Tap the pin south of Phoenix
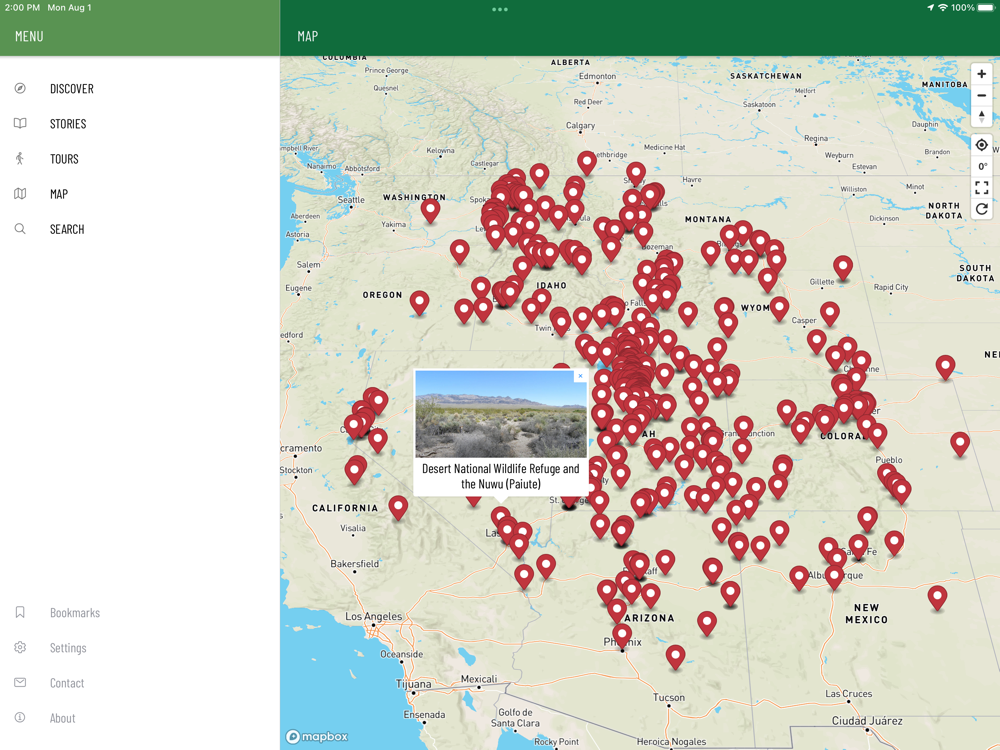Viewport: 1000px width, 750px height. [x=675, y=658]
